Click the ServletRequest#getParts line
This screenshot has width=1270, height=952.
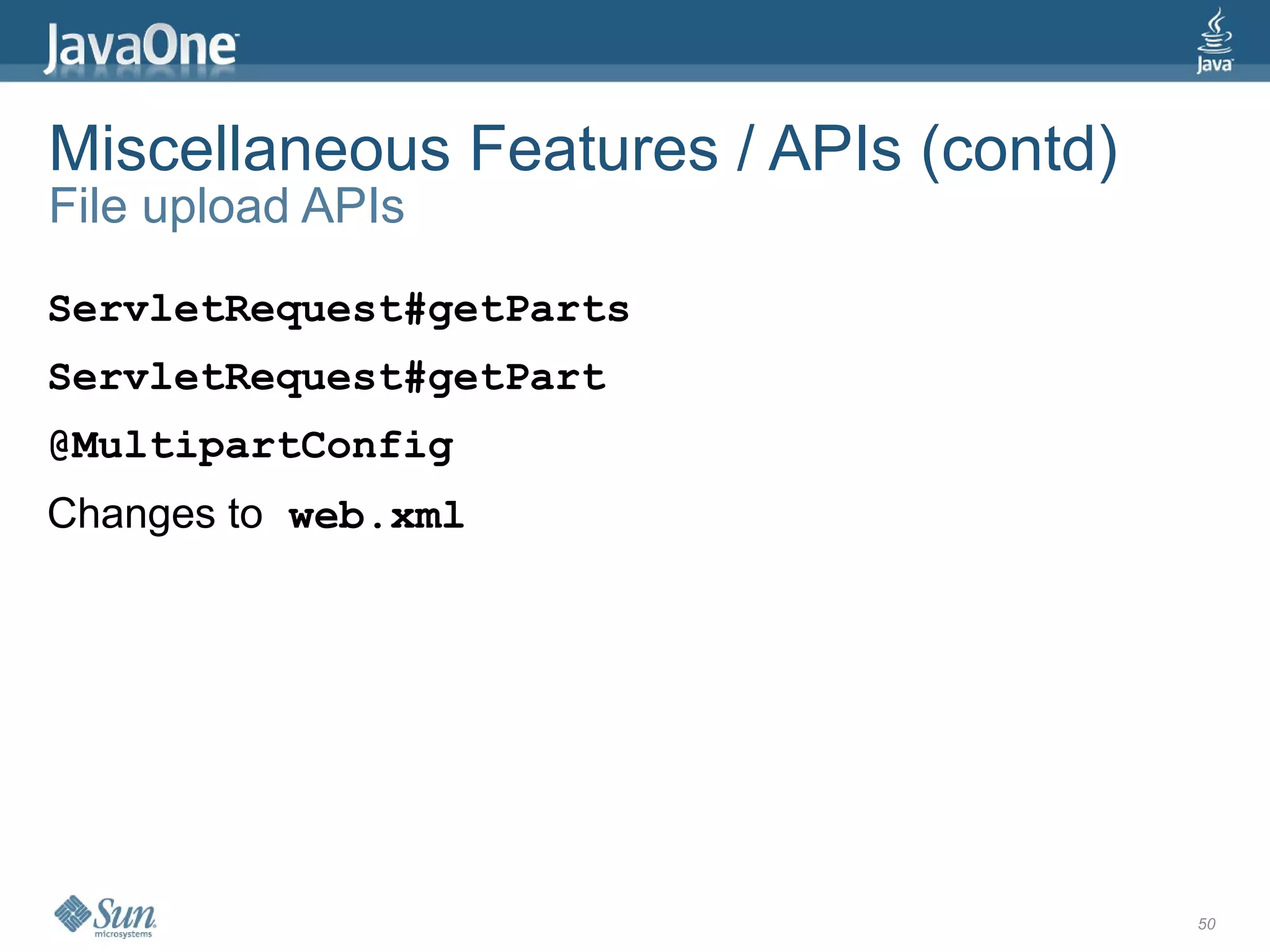pyautogui.click(x=339, y=309)
